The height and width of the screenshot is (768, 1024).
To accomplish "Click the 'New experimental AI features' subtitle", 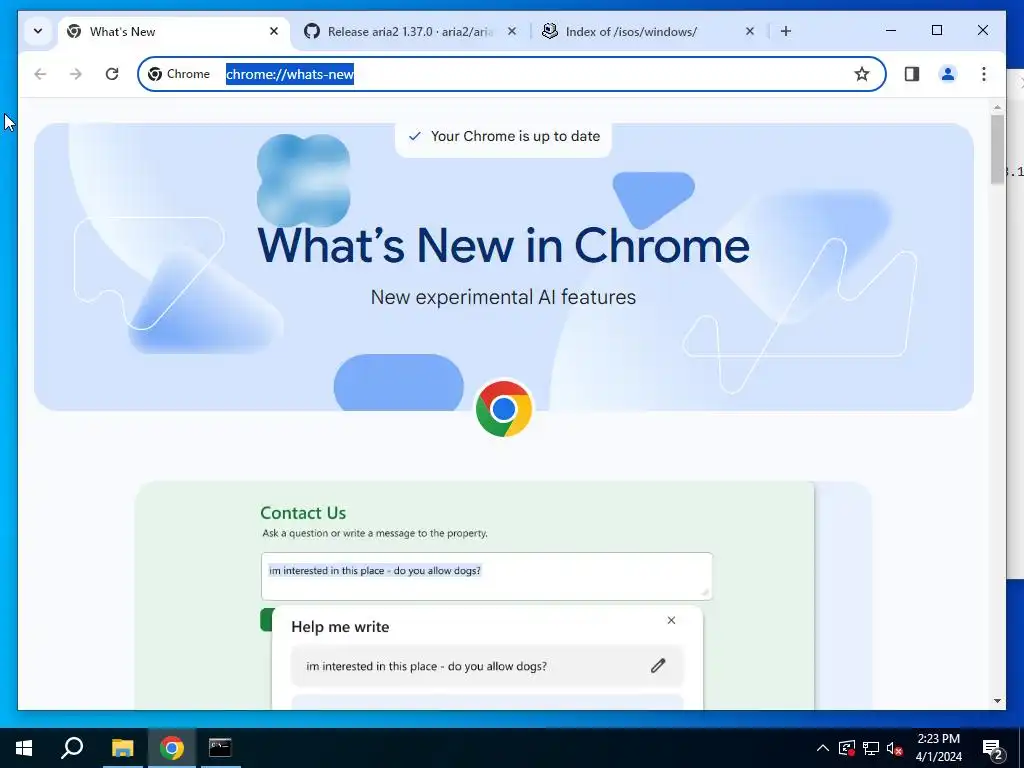I will (504, 297).
